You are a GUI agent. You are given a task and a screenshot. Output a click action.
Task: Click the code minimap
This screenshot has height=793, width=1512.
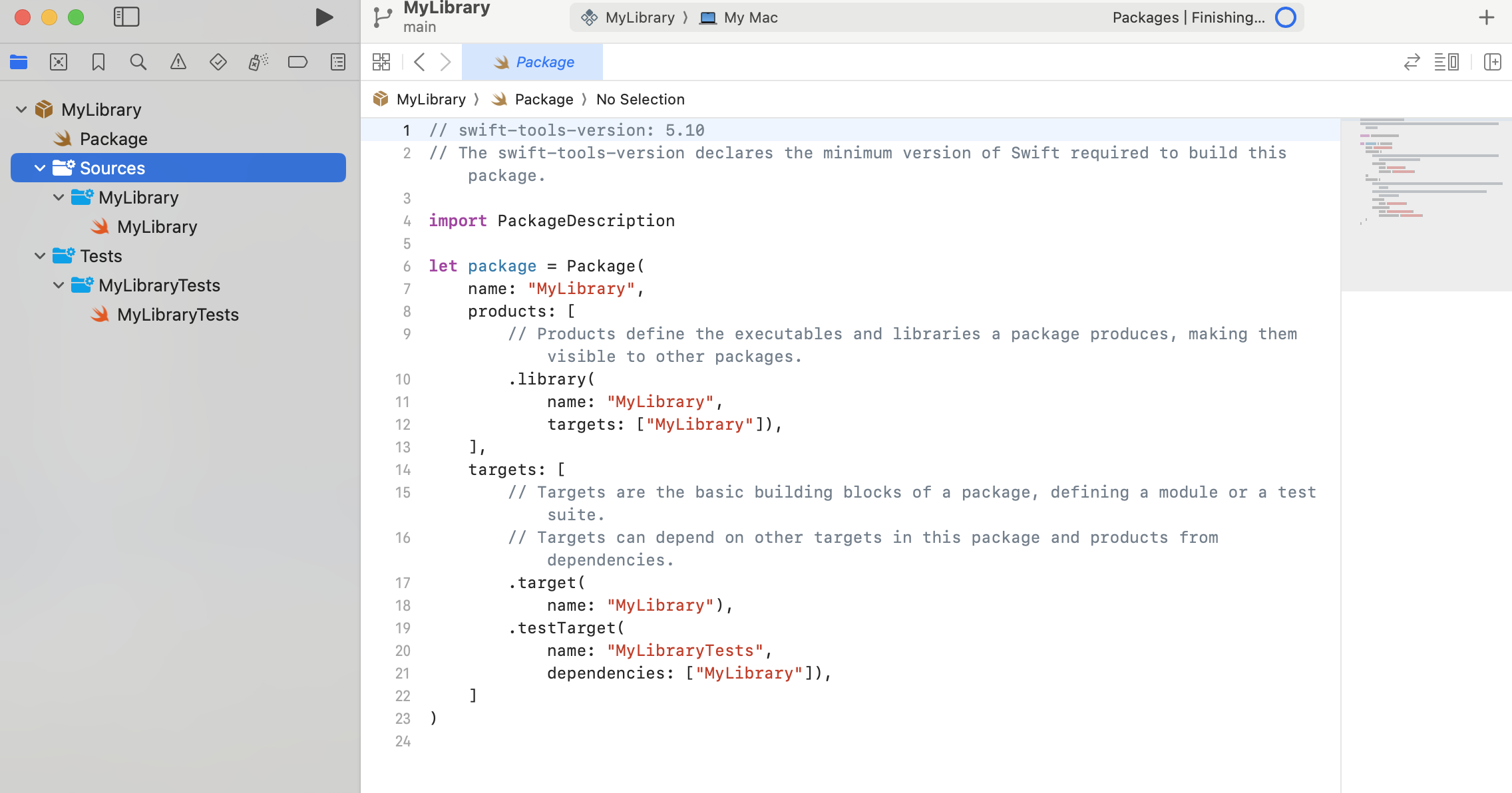[1426, 204]
